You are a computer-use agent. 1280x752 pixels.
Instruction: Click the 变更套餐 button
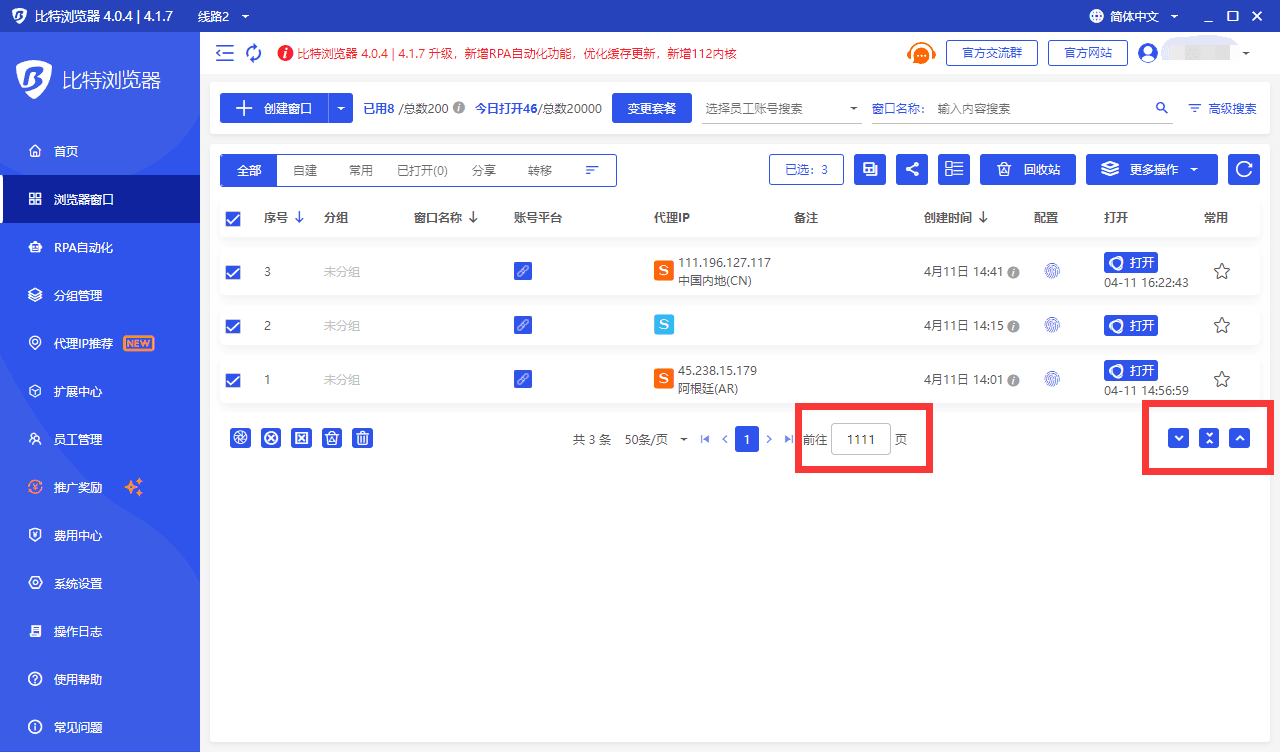[x=652, y=108]
